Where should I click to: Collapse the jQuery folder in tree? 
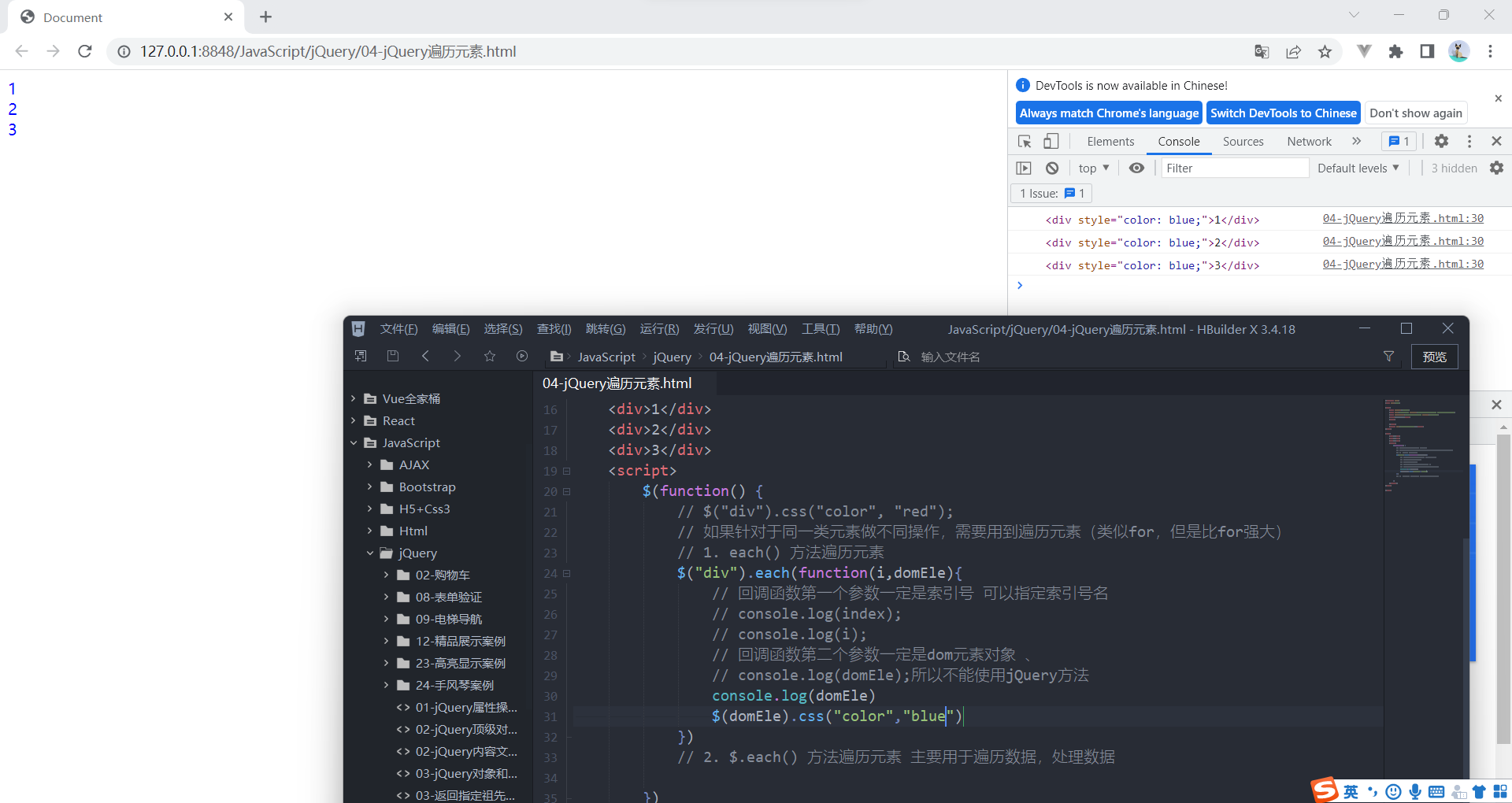tap(370, 553)
